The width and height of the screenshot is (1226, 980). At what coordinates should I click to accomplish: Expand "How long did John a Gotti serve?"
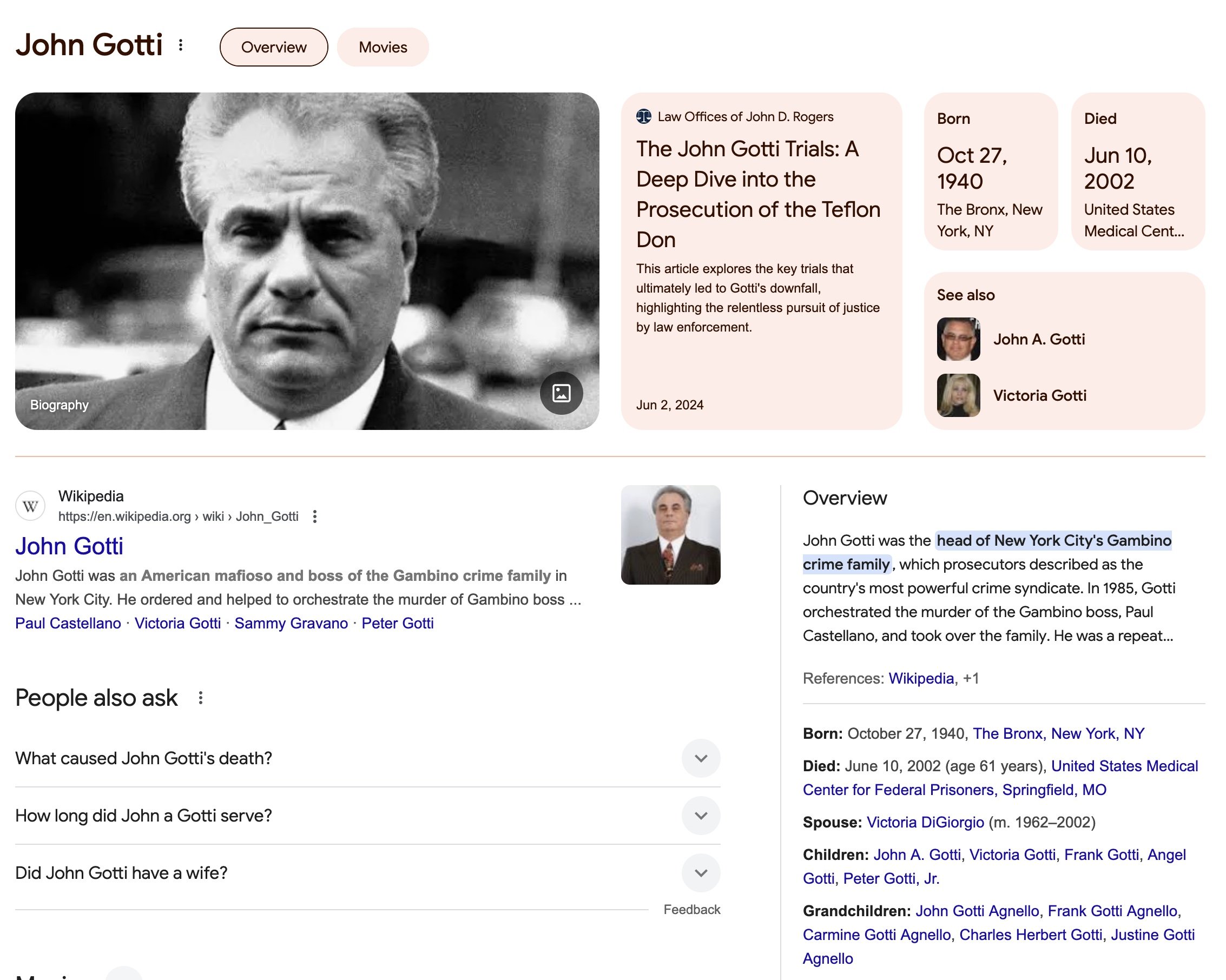click(701, 816)
